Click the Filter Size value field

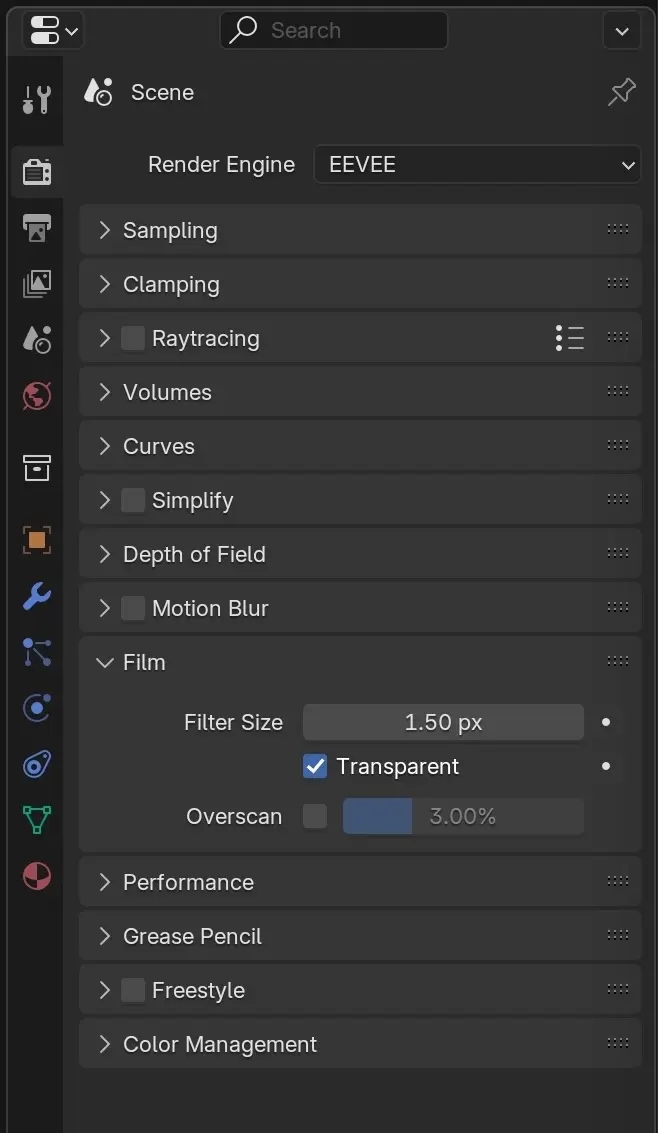(443, 722)
